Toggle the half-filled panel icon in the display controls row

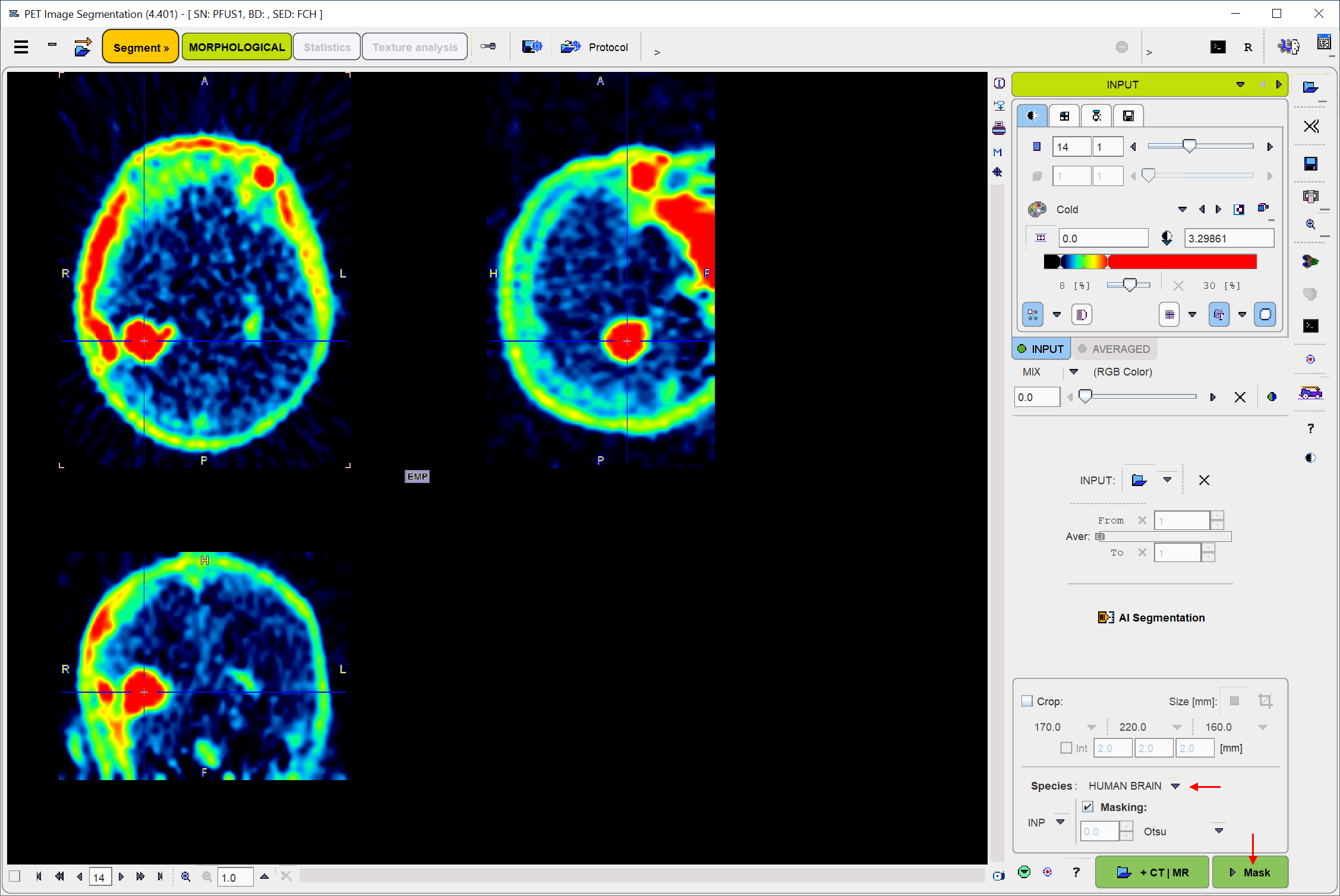(x=1081, y=314)
